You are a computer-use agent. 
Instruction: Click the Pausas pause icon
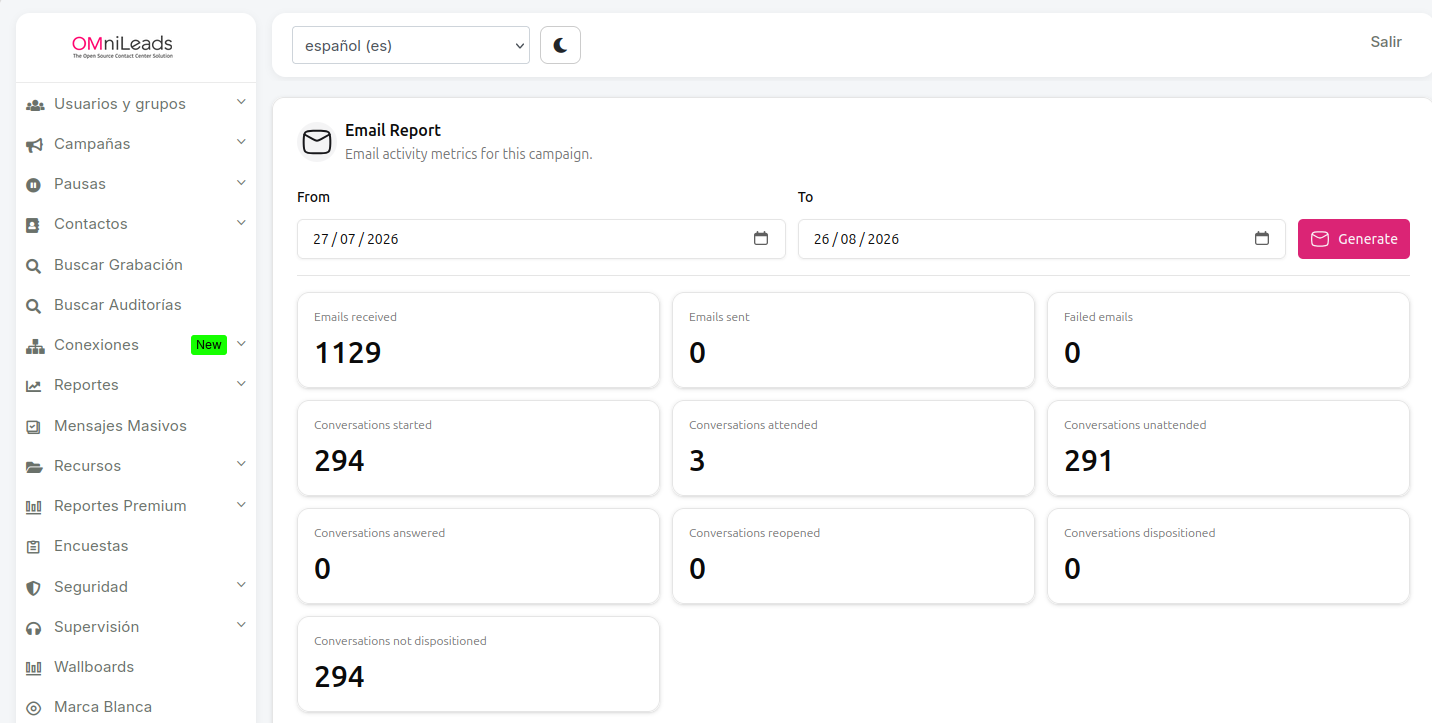tap(34, 185)
